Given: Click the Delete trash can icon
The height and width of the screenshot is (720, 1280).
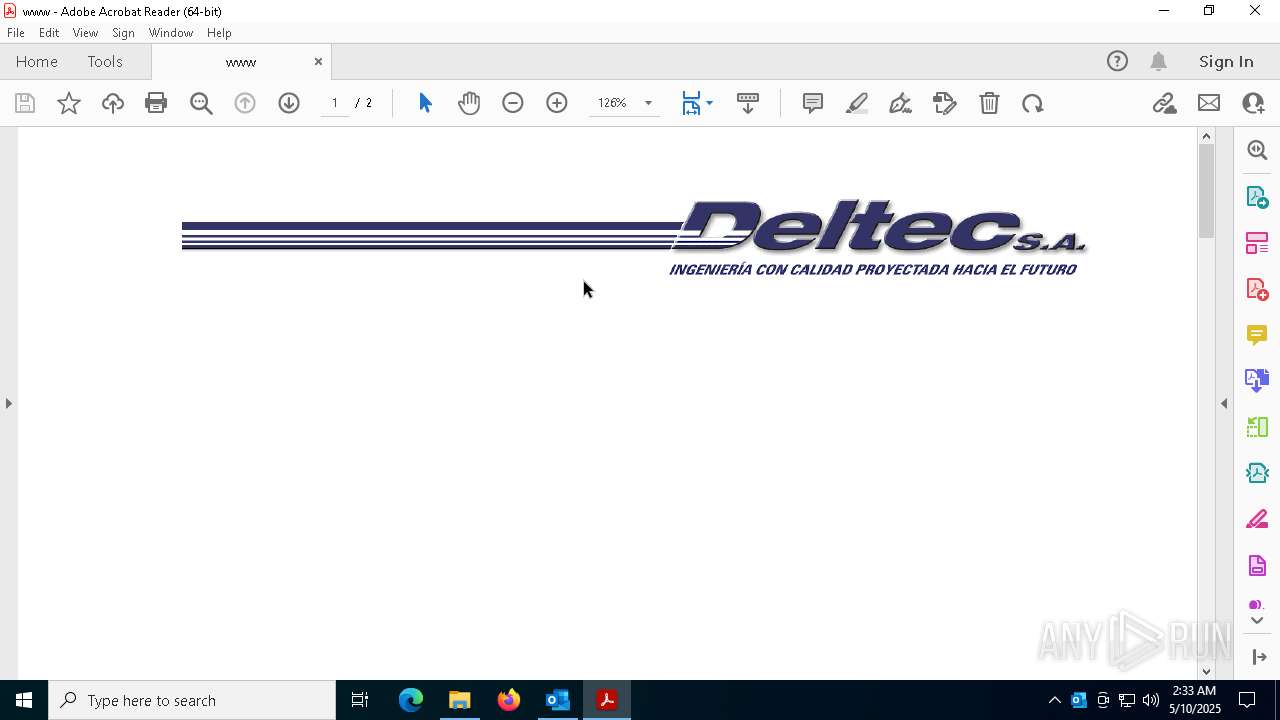Looking at the screenshot, I should (x=989, y=103).
